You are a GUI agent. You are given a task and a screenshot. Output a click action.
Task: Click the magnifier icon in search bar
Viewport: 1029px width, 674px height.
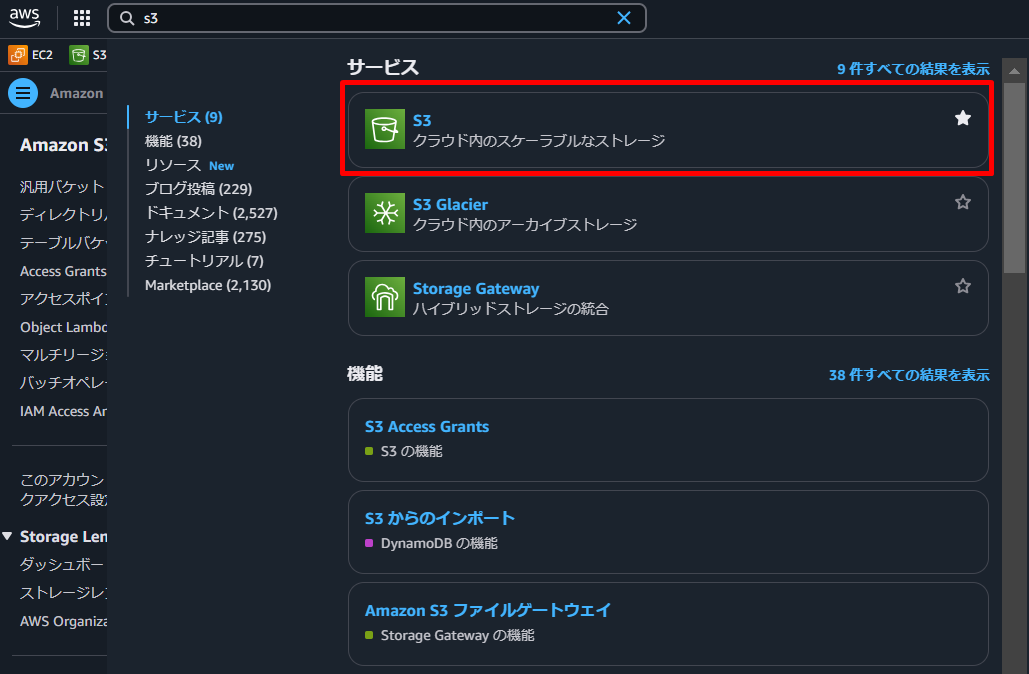[127, 18]
